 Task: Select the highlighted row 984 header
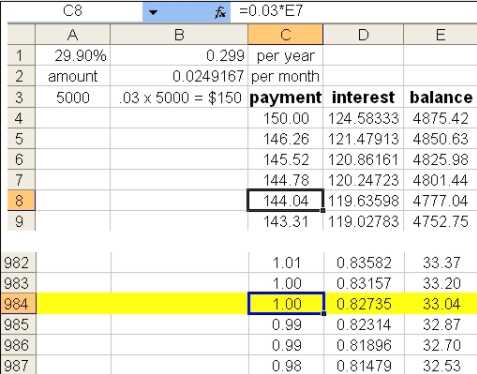(x=18, y=304)
